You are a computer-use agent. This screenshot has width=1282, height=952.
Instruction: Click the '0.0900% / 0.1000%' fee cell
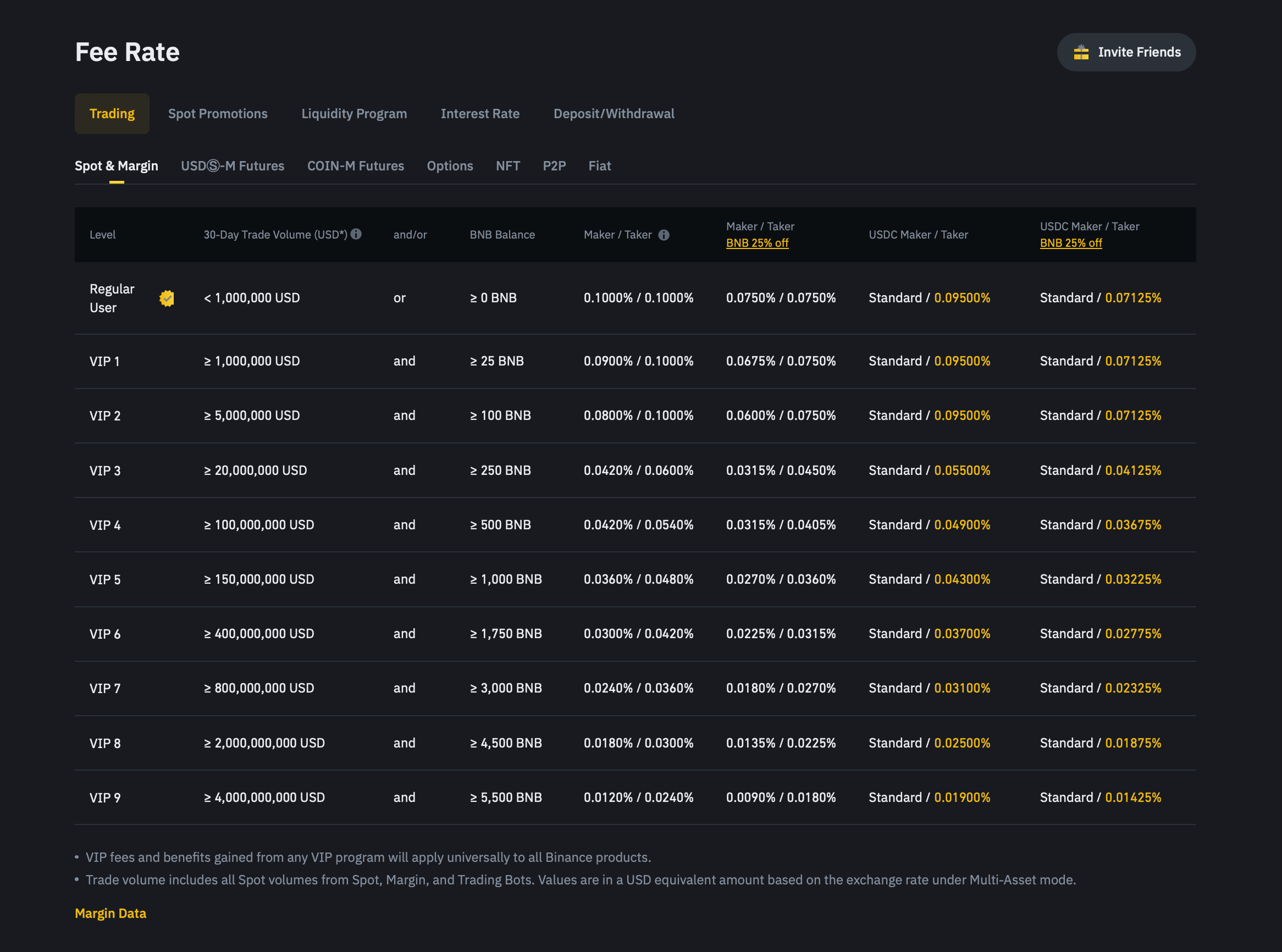point(639,361)
